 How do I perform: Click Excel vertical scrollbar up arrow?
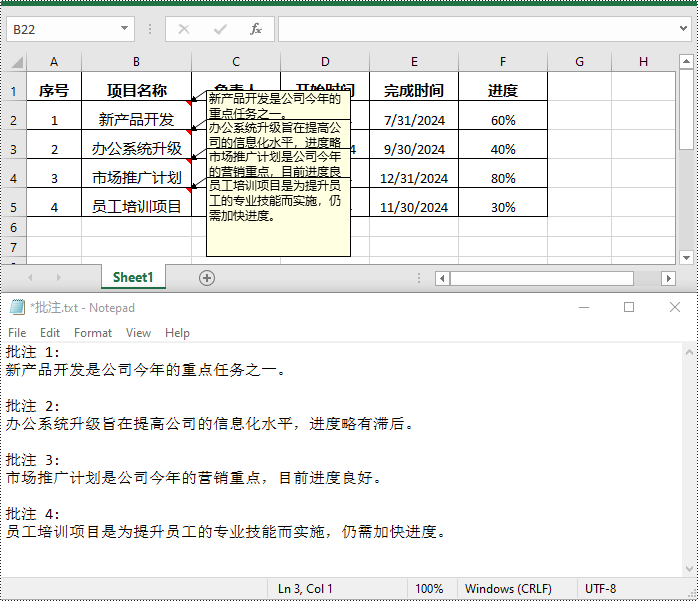coord(686,61)
